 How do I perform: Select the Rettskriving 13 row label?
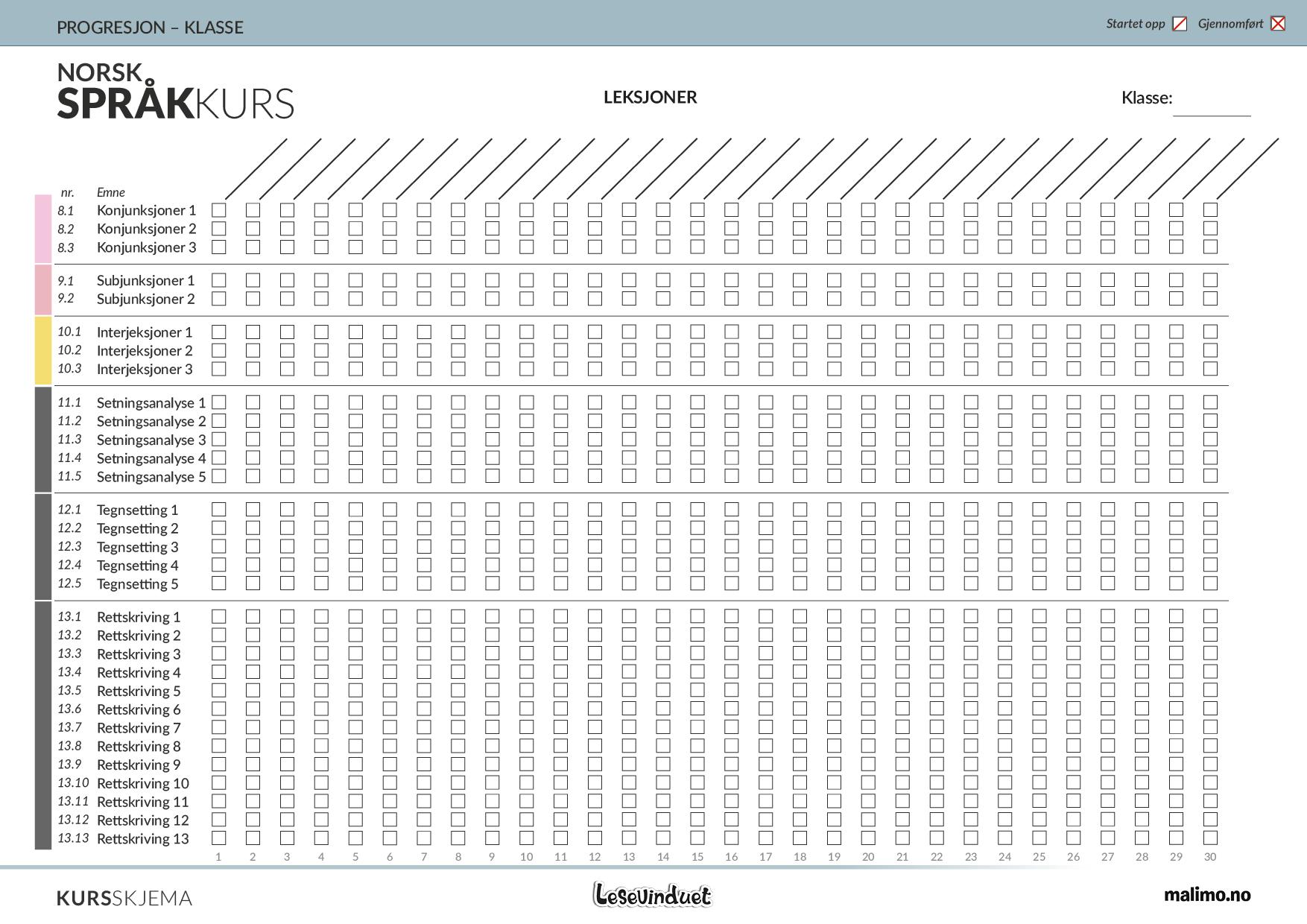pyautogui.click(x=143, y=838)
